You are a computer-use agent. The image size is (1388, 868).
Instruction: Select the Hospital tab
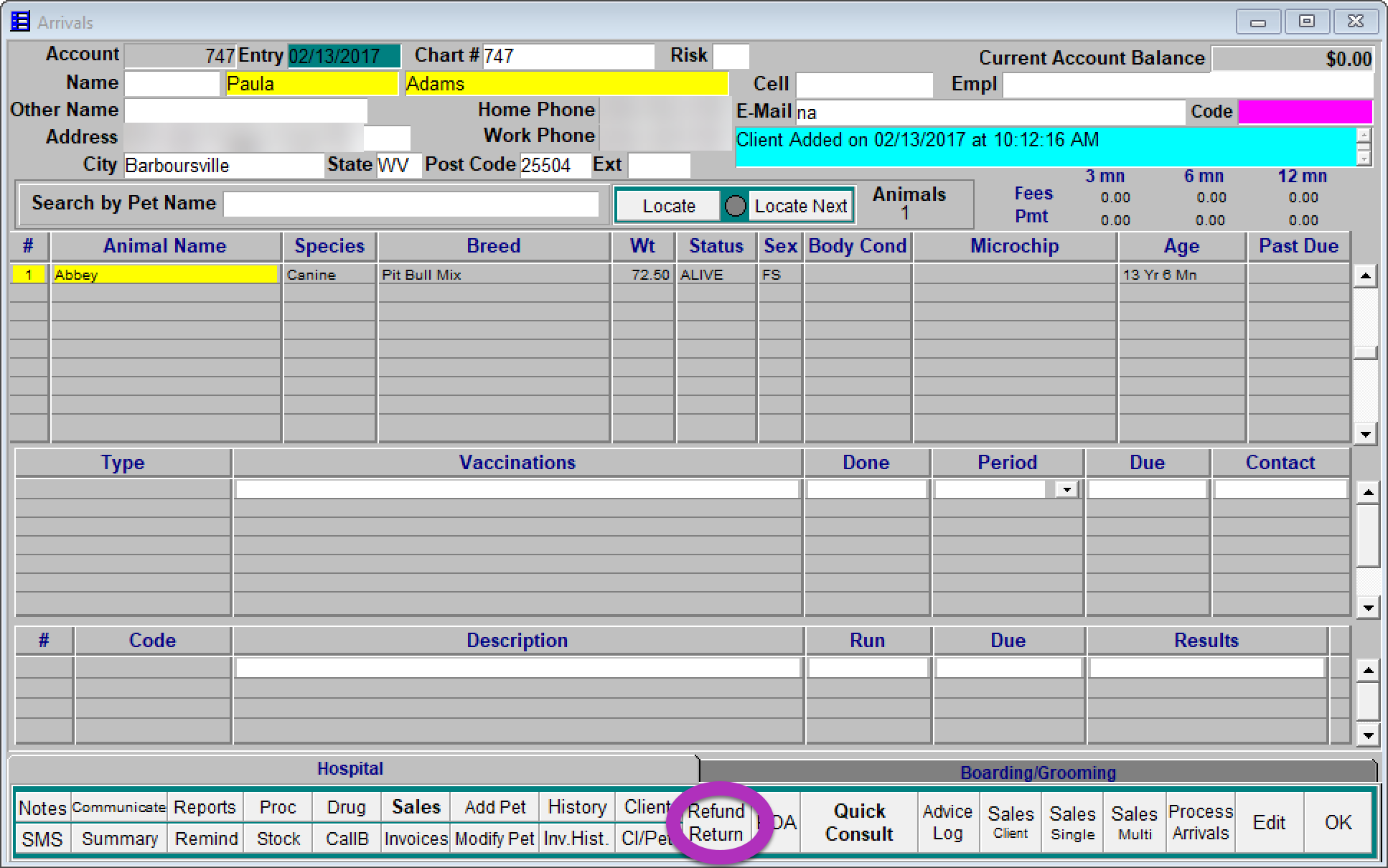click(350, 768)
